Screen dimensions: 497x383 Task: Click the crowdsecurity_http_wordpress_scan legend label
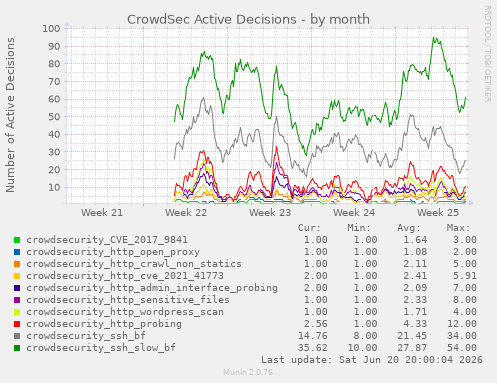click(x=125, y=312)
